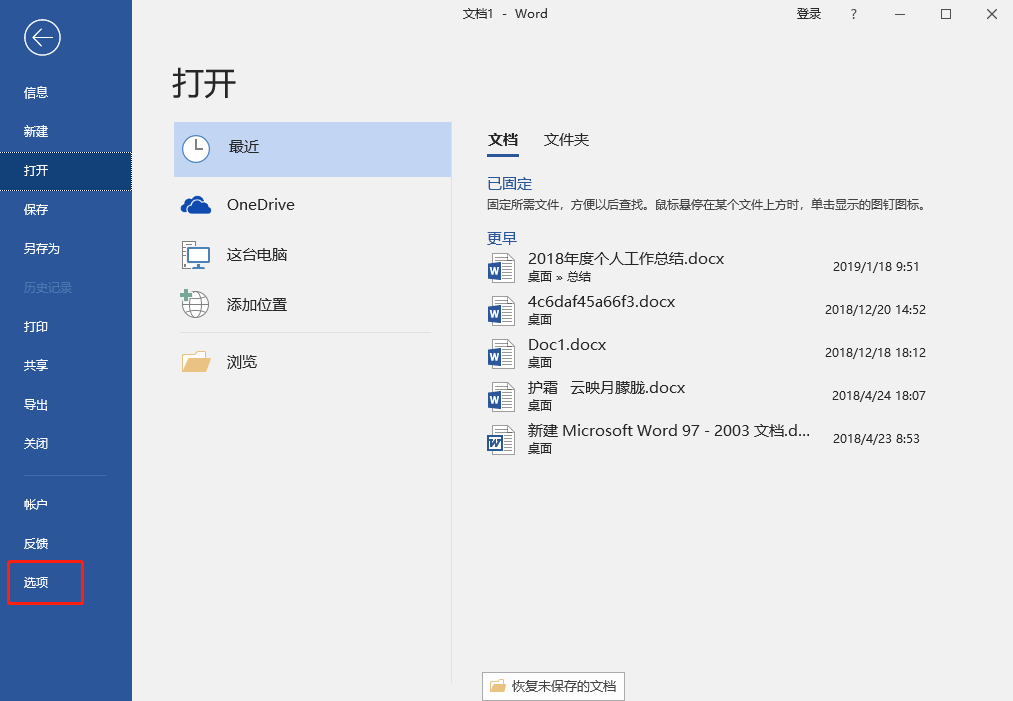Choose the 这台电脑 computer icon
Image resolution: width=1013 pixels, height=701 pixels.
(x=196, y=255)
